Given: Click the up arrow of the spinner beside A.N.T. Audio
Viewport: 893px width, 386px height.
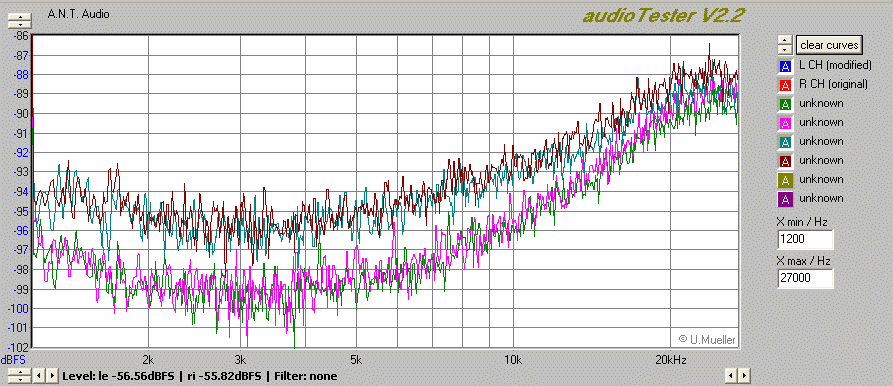Looking at the screenshot, I should 20,17.
